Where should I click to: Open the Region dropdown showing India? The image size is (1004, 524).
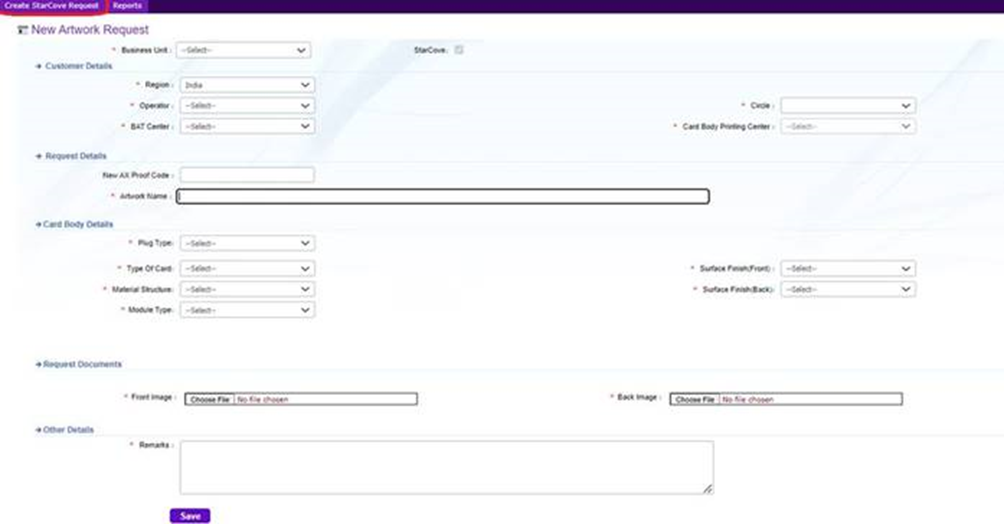click(x=245, y=85)
